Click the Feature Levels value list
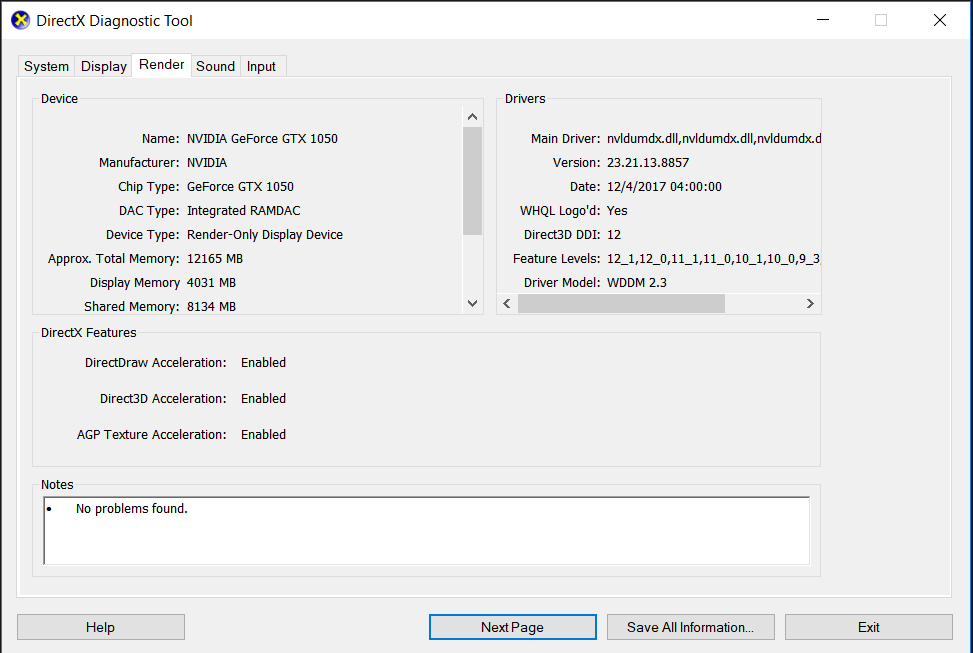The image size is (973, 653). coord(714,259)
